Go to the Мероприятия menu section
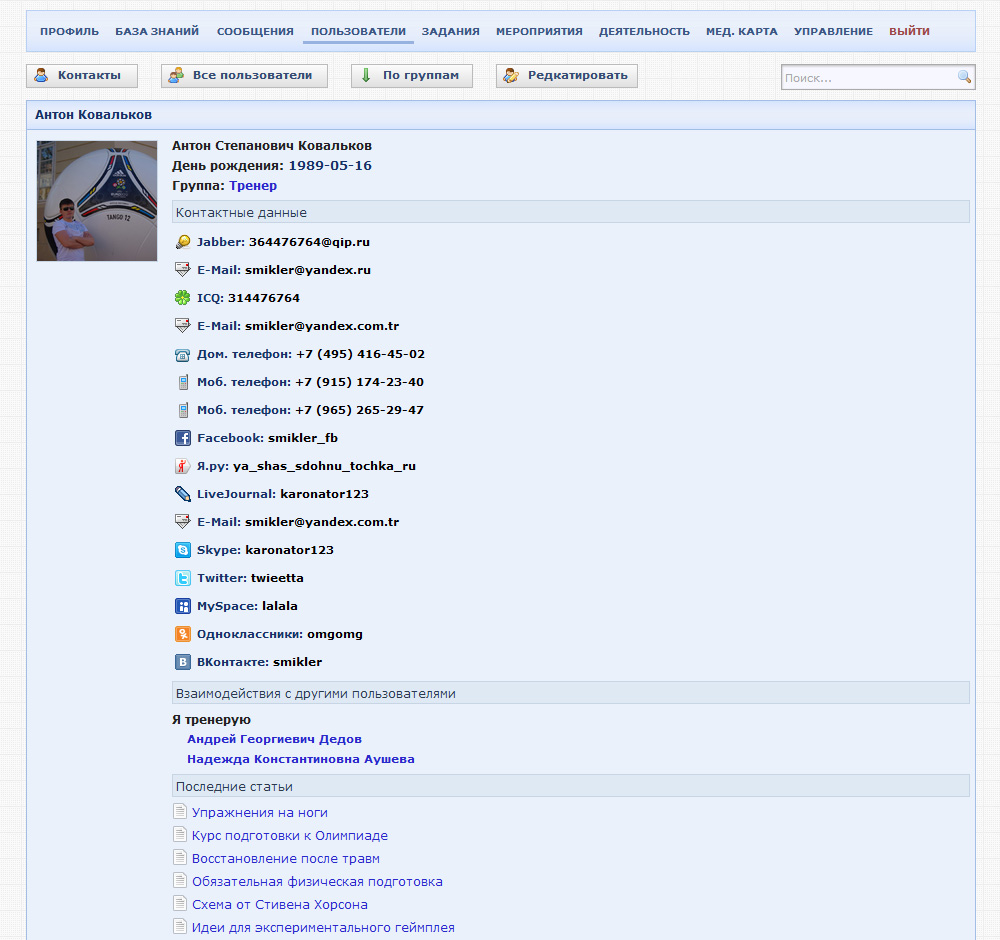The image size is (1000, 940). (539, 32)
